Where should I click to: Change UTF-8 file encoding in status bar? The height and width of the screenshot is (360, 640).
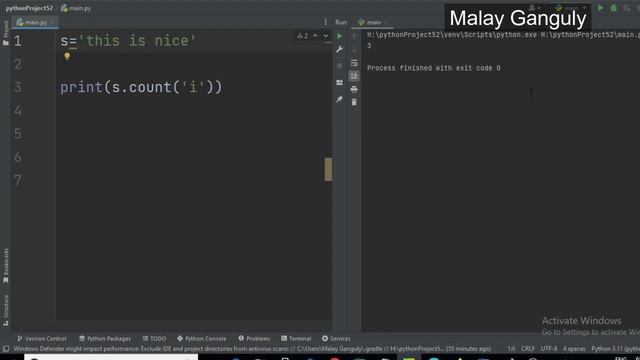pos(549,349)
